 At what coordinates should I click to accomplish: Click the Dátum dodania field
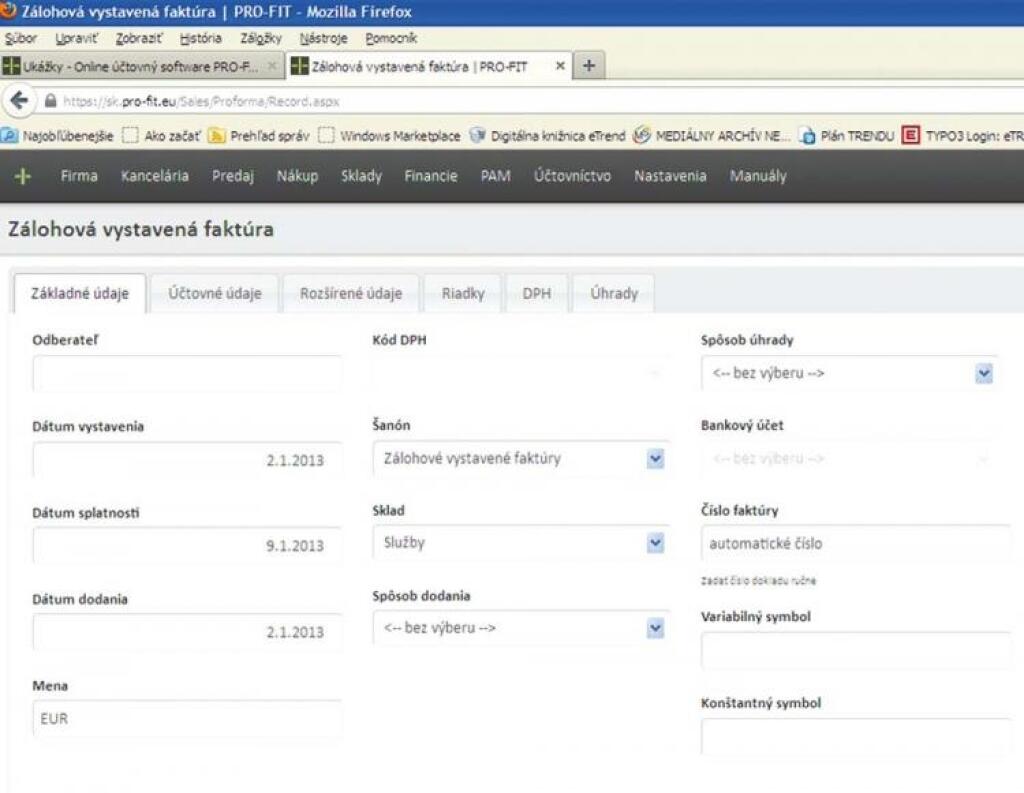[187, 632]
